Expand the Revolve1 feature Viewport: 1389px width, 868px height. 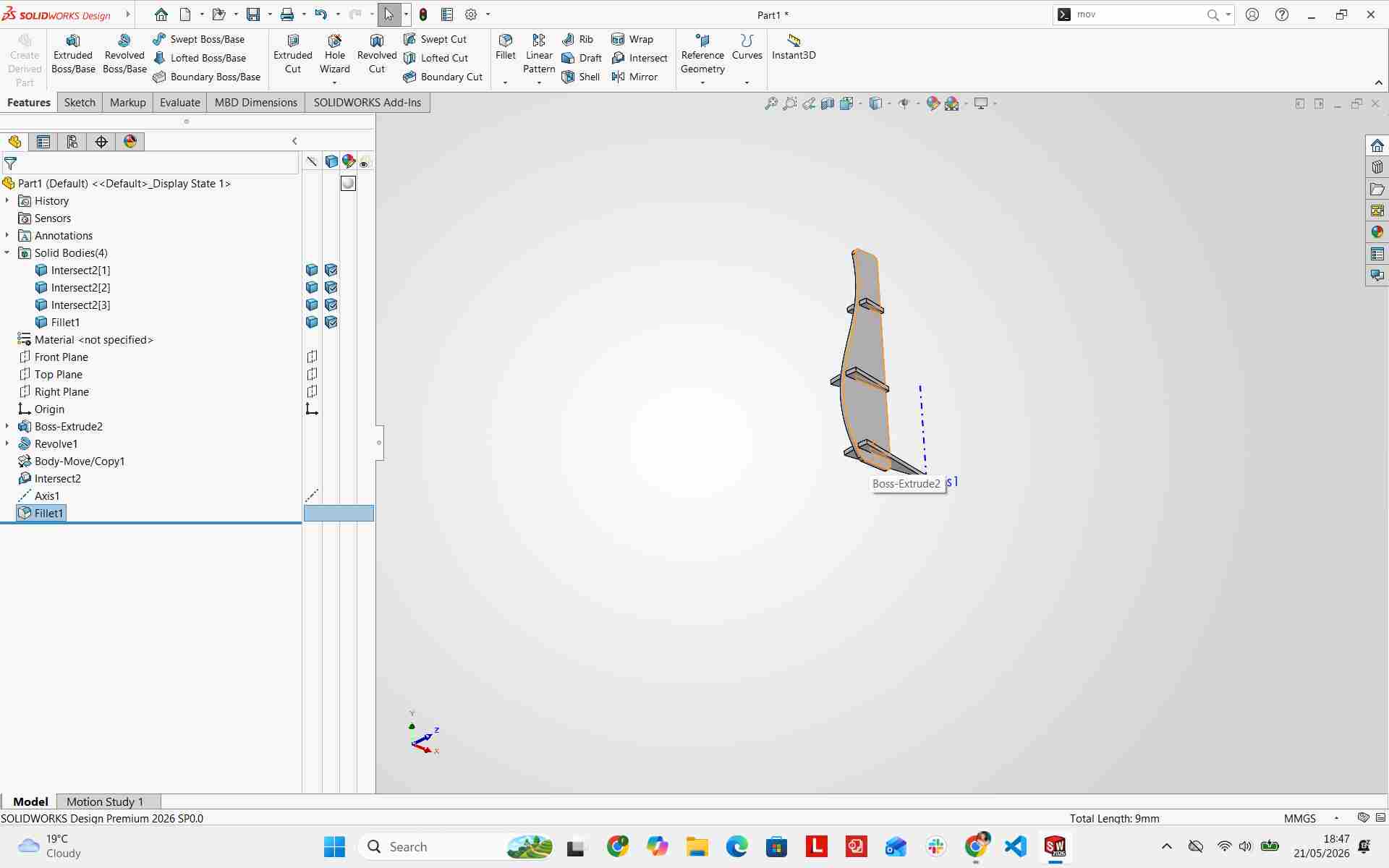[x=7, y=443]
